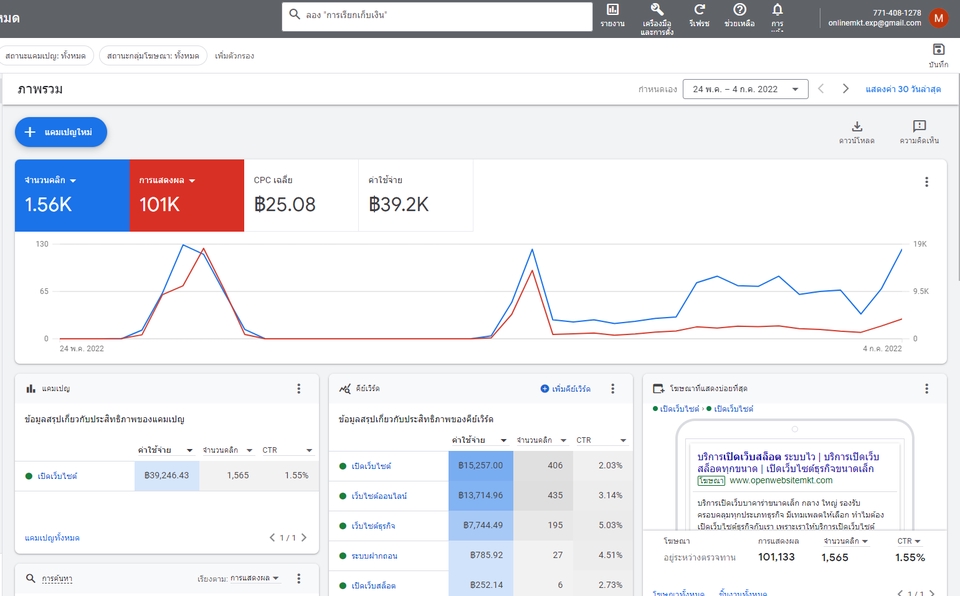Open the เว็บไซต์ออนไลน์ keyword link
Screen dimensions: 960x596
pos(379,496)
